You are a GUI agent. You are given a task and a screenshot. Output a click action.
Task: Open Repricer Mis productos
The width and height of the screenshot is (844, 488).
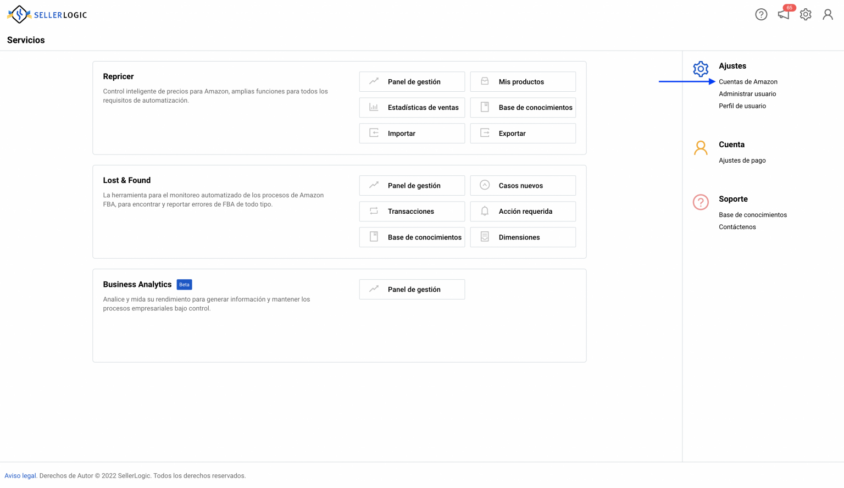[x=523, y=82]
